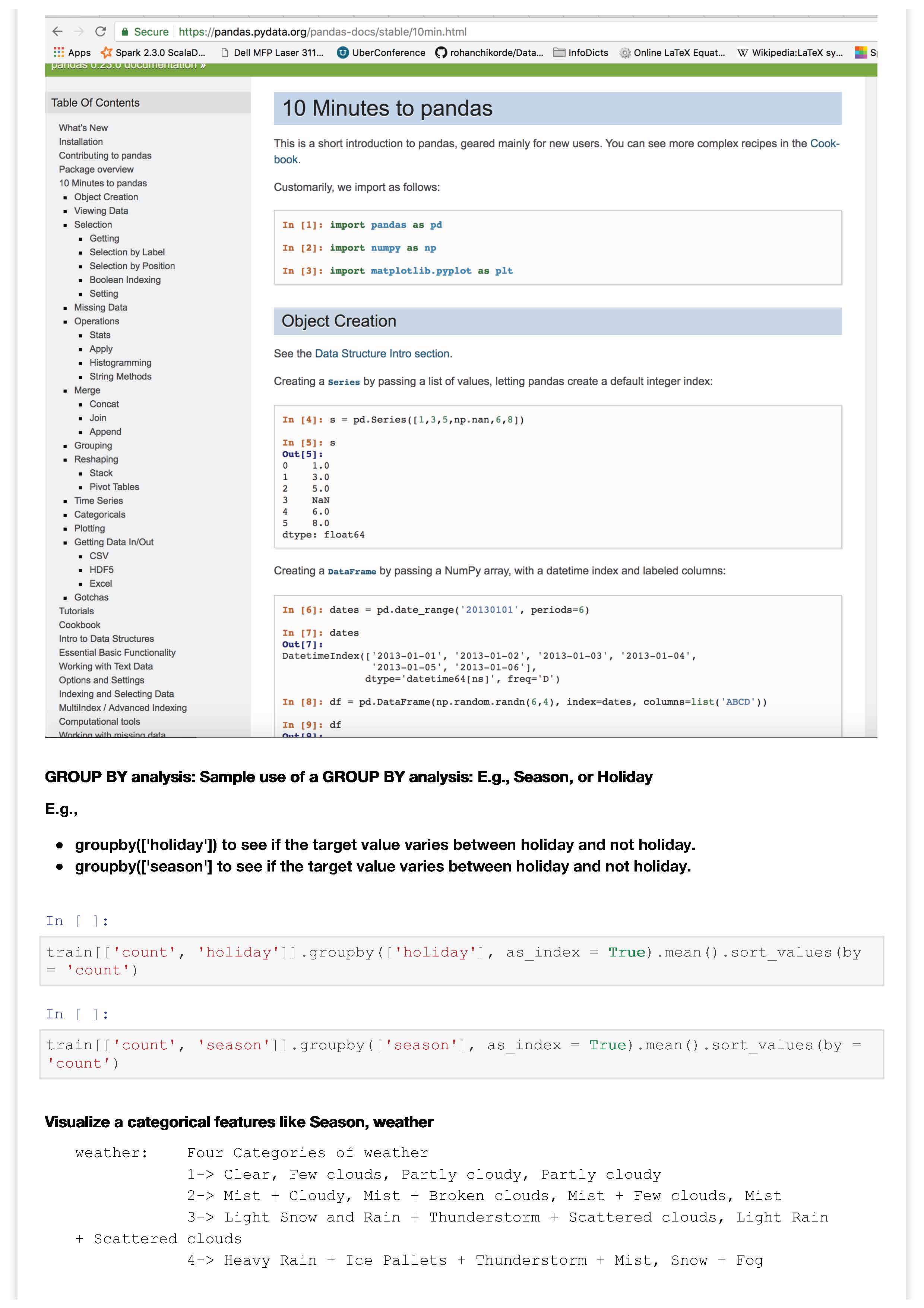Open the Cookbook link in intro
The height and width of the screenshot is (1308, 924).
tap(824, 144)
